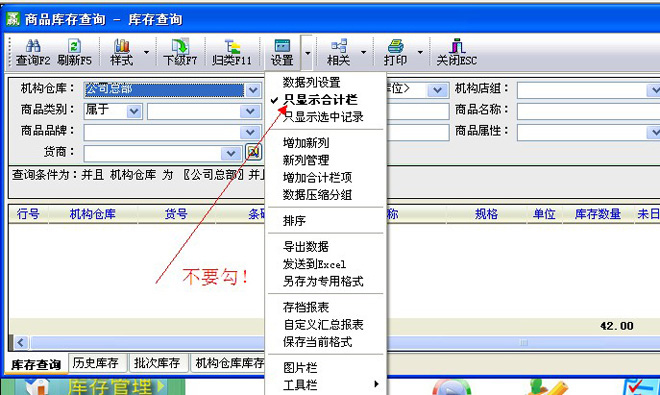Screen dimensions: 660x395
Task: Click the 下级F7 toolbar icon
Action: pyautogui.click(x=180, y=45)
